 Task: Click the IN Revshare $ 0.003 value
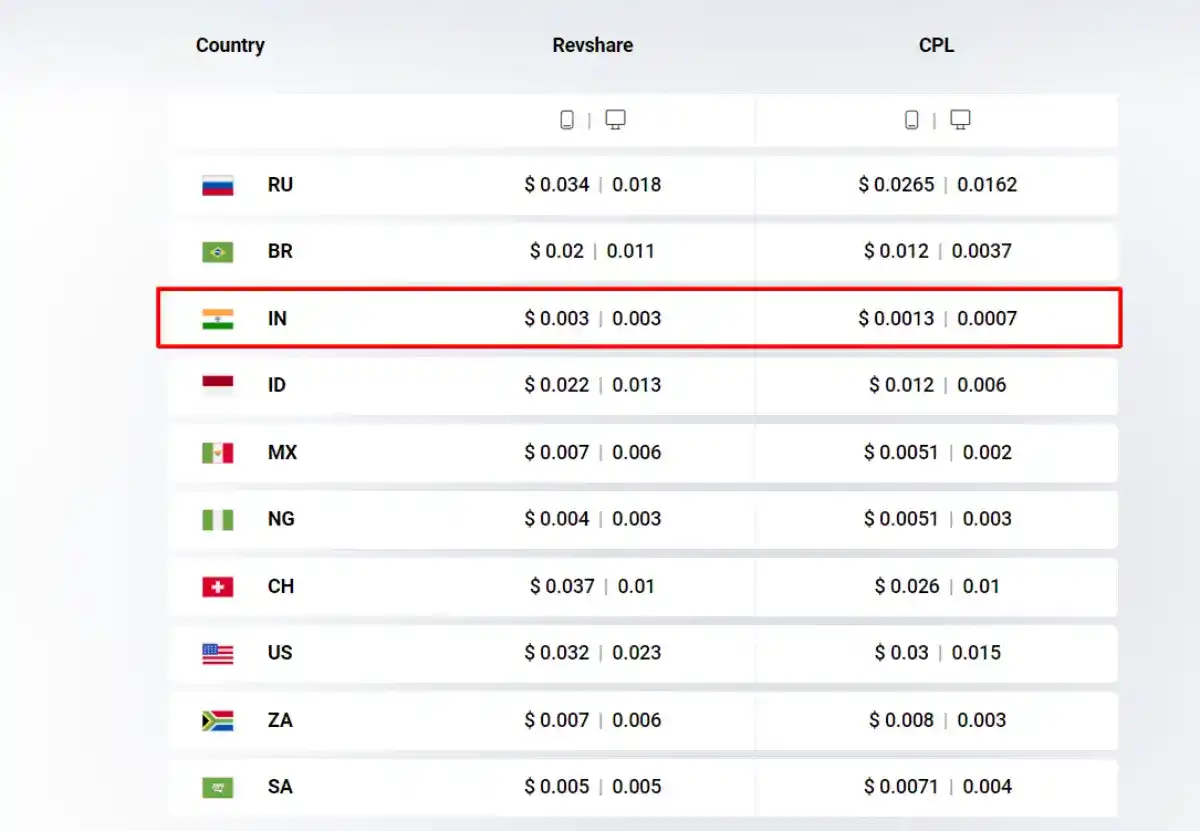(557, 319)
